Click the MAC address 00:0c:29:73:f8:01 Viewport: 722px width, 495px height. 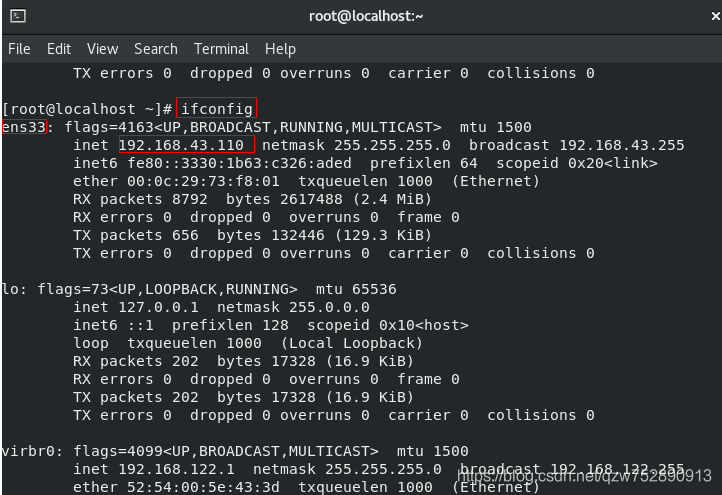[203, 181]
